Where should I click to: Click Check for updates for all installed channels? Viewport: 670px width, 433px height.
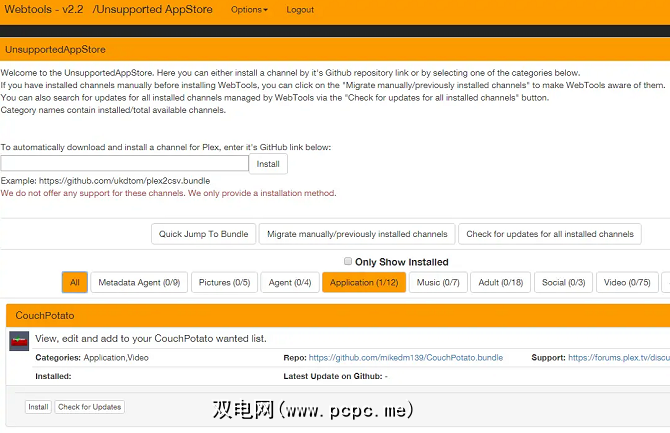(x=550, y=234)
